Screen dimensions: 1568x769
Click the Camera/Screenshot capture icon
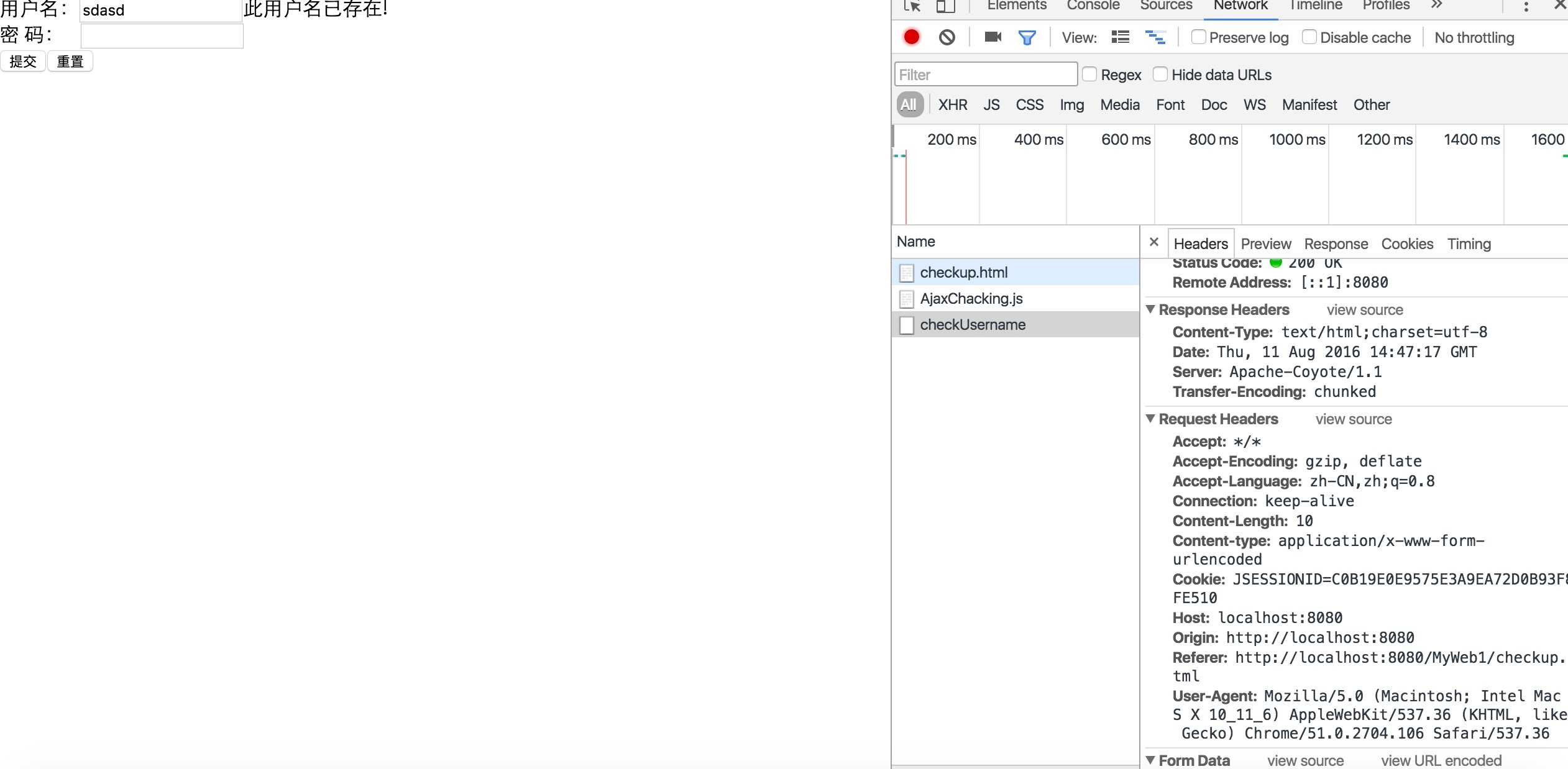992,37
